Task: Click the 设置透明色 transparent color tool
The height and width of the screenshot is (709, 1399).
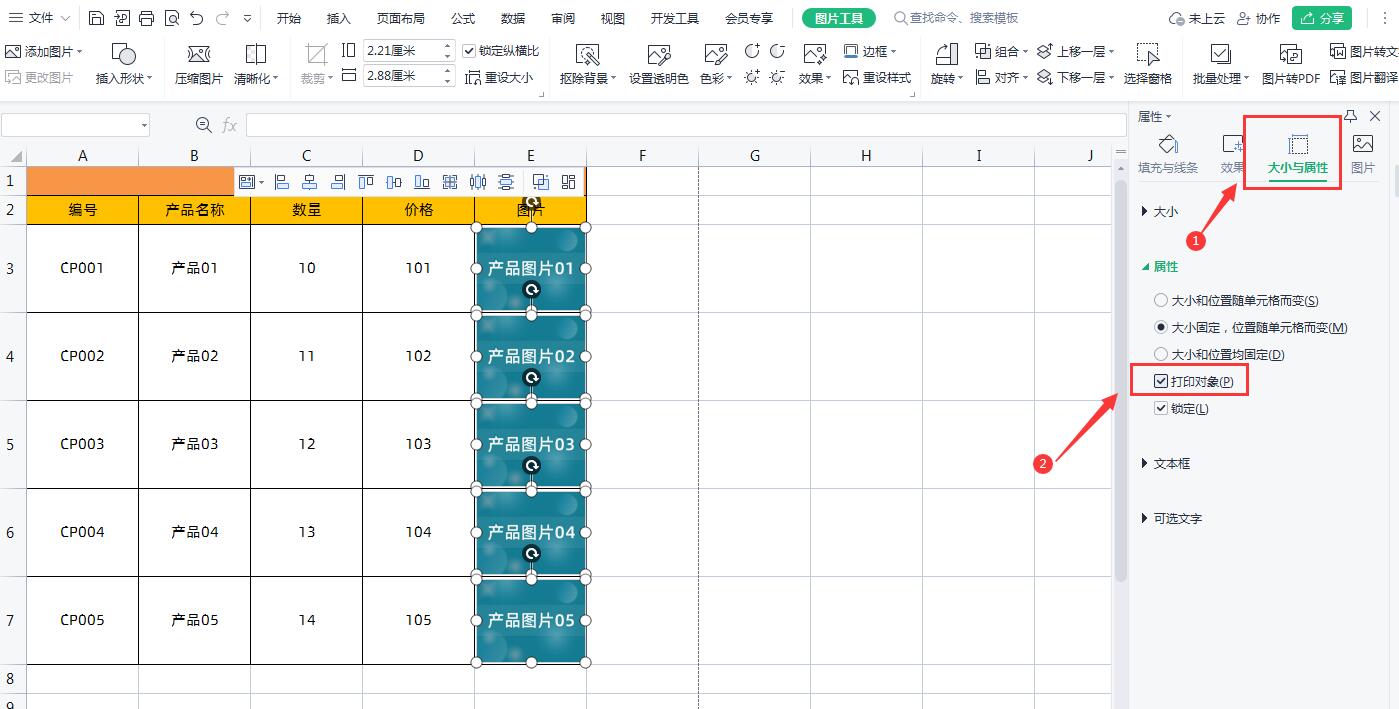Action: click(x=659, y=60)
